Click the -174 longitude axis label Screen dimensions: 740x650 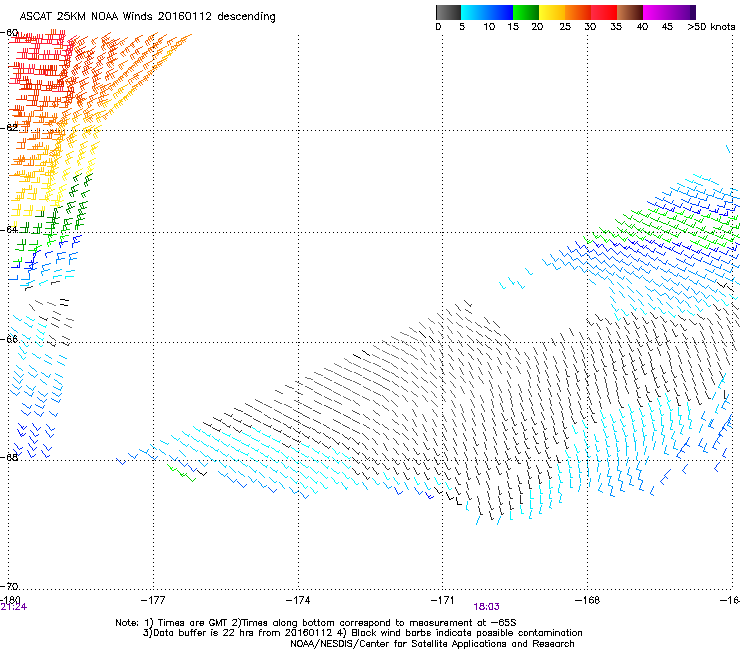tap(298, 600)
